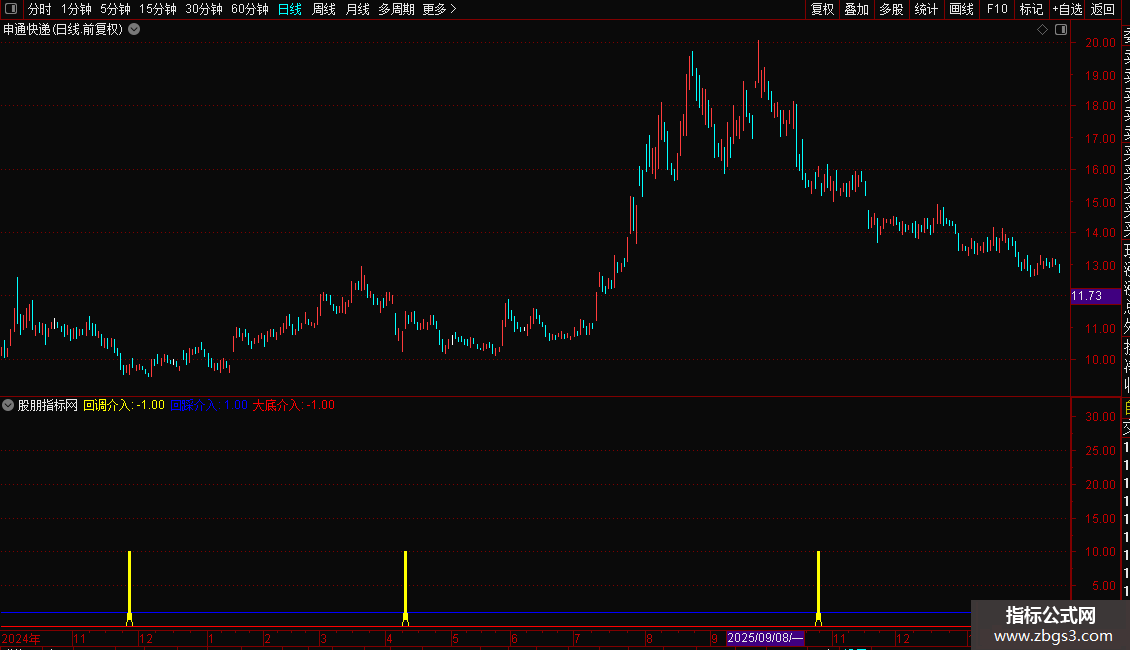Viewport: 1130px width, 650px height.
Task: Open 多股 multi-stock view
Action: click(x=891, y=9)
